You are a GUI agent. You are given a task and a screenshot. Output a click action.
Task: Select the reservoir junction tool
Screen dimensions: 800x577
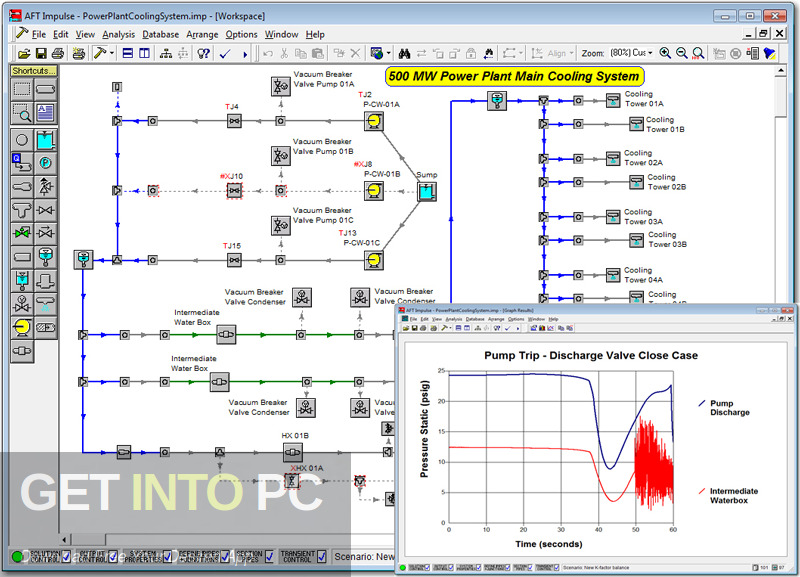(x=45, y=140)
